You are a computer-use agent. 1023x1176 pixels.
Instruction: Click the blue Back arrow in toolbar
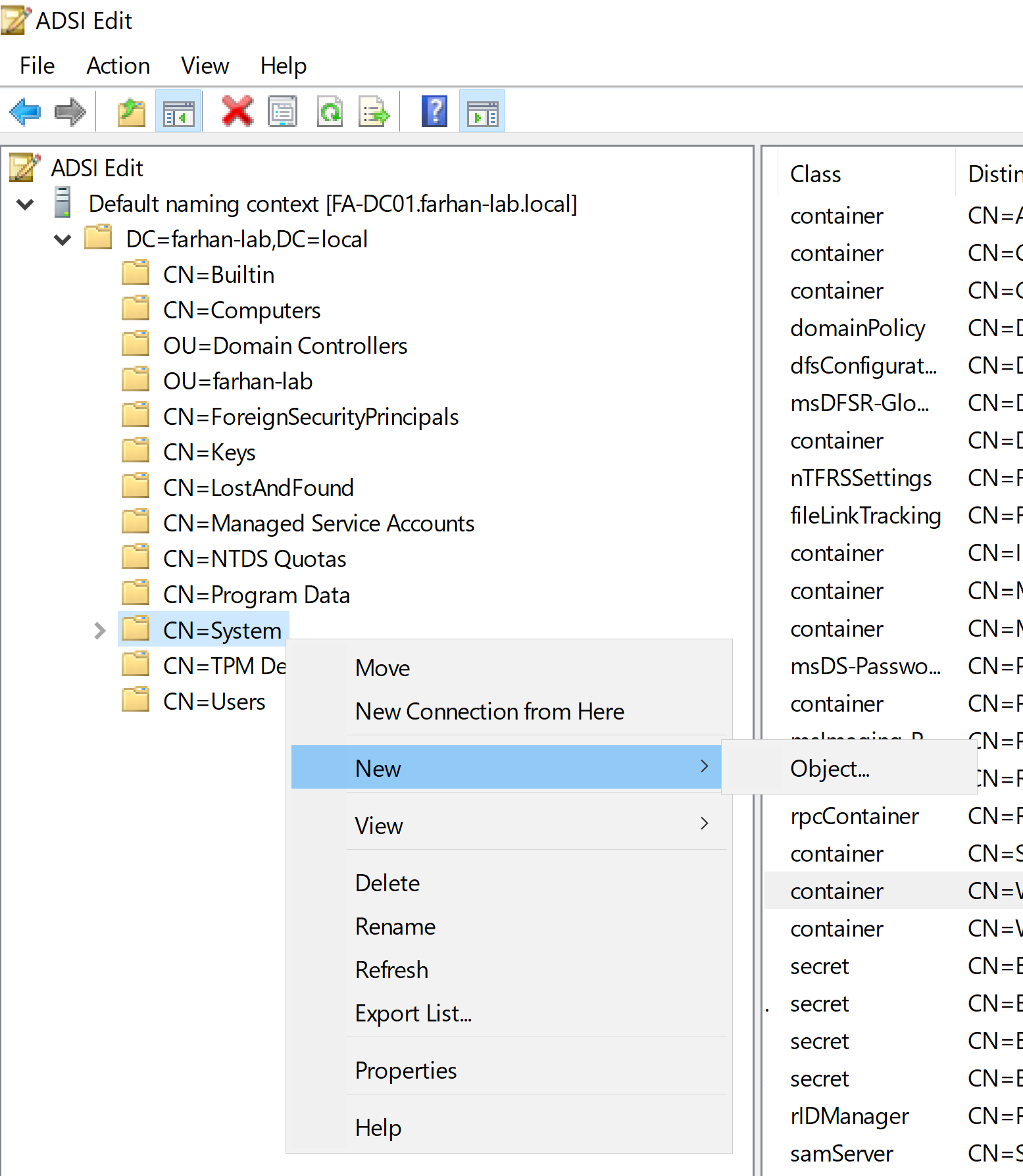pyautogui.click(x=25, y=112)
